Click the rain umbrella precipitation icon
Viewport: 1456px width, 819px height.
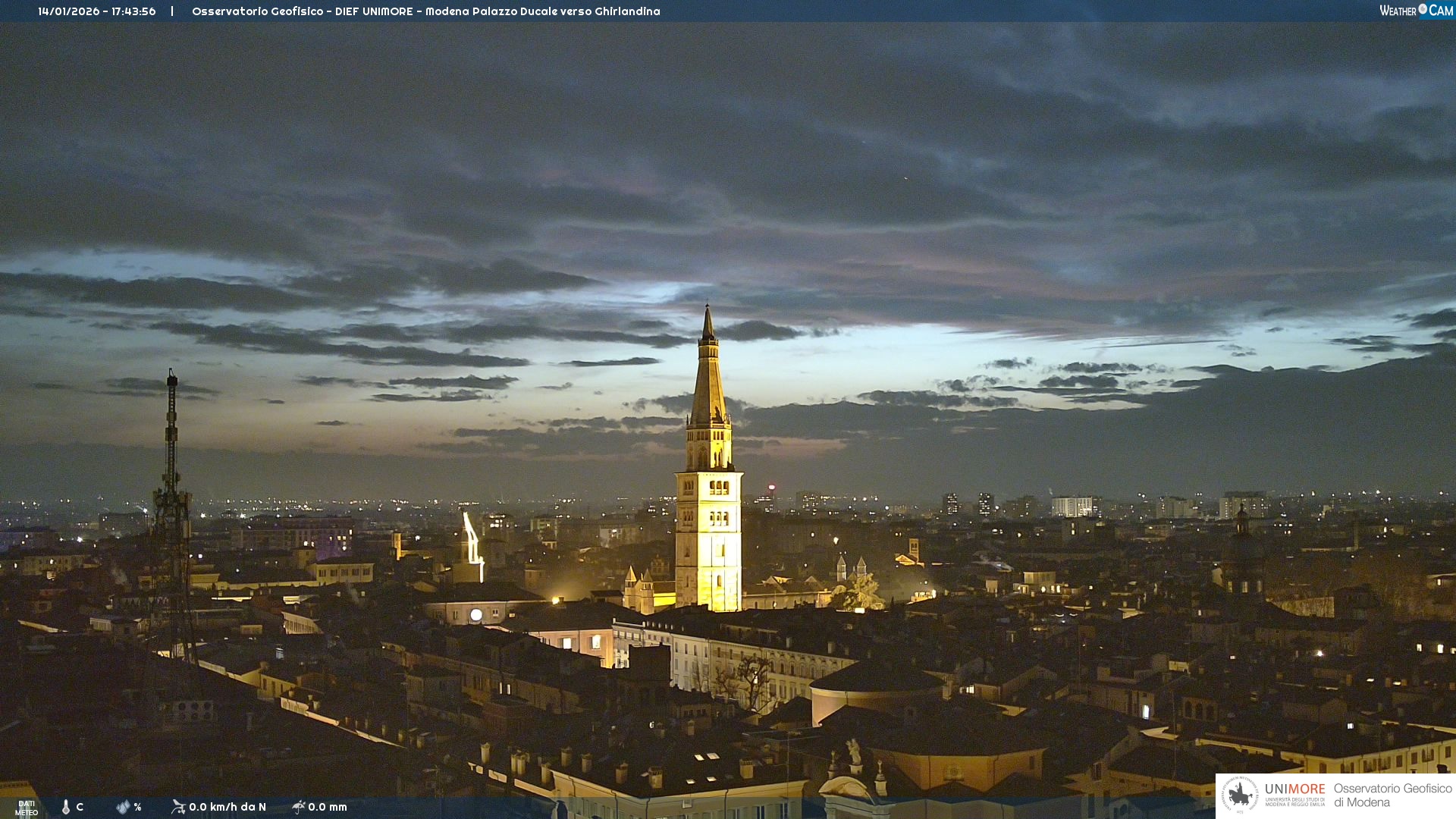coord(299,807)
